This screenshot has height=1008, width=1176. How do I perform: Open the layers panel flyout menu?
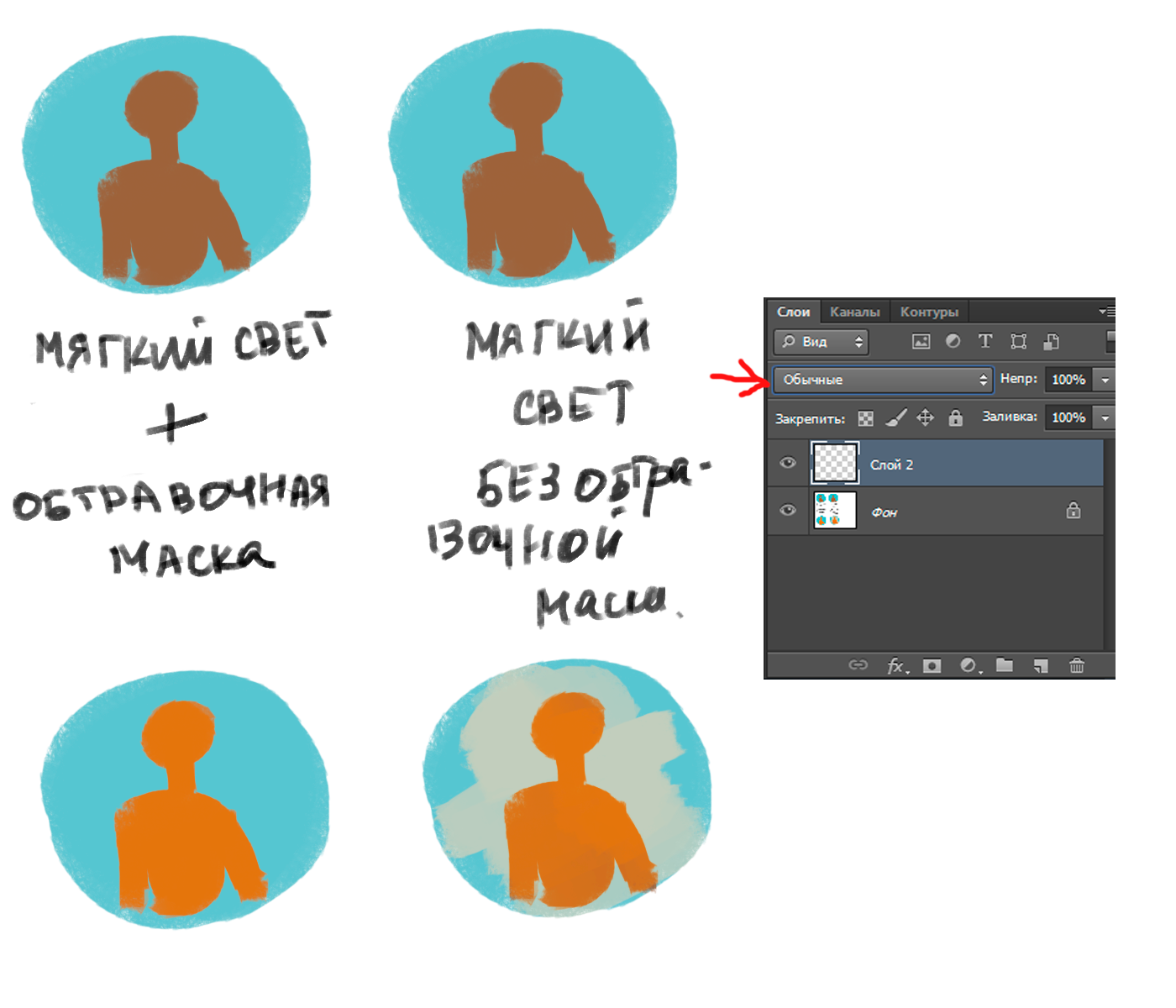point(1106,312)
